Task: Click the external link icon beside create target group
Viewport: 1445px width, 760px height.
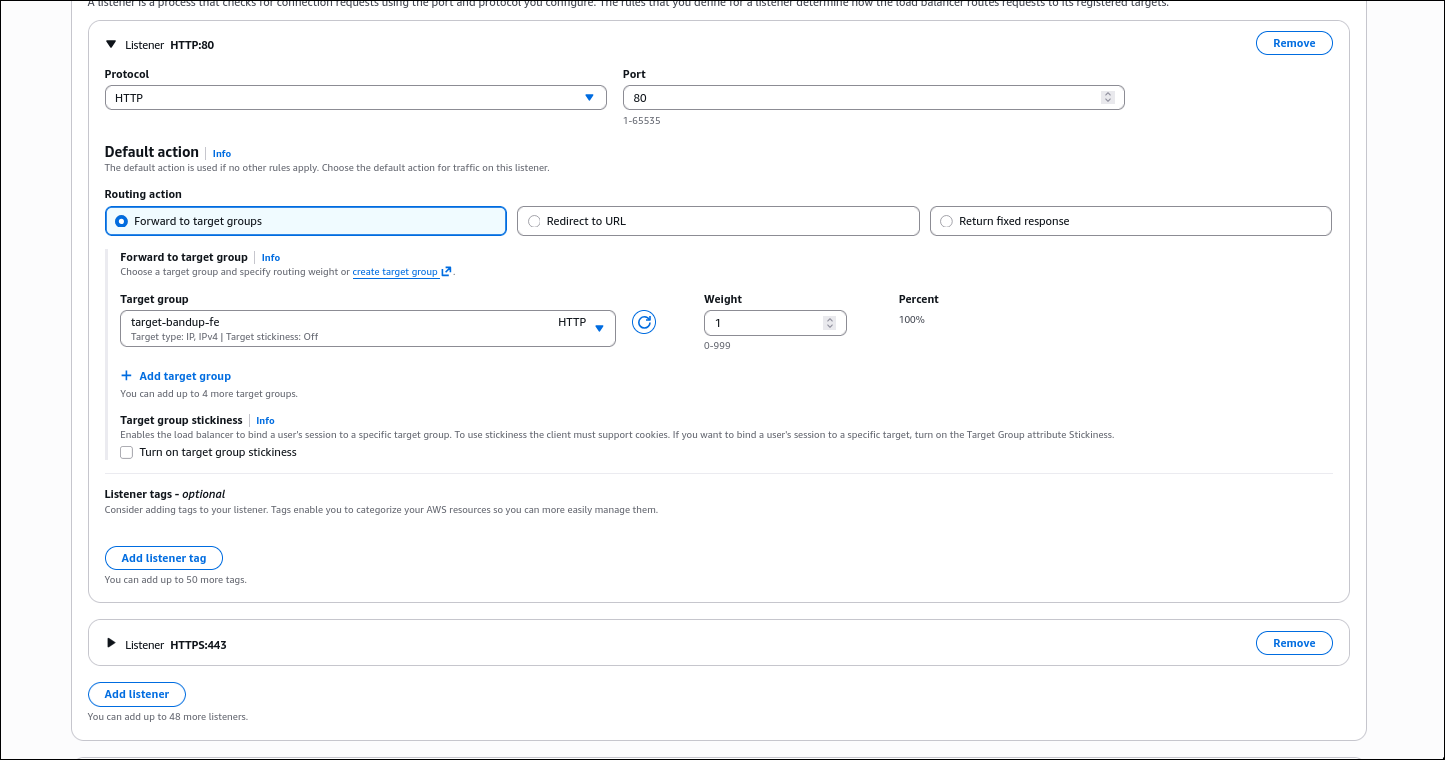Action: (x=447, y=271)
